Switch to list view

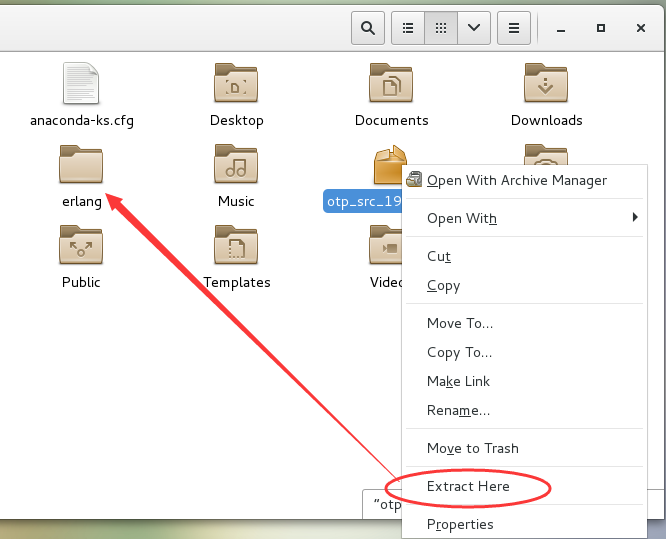[x=408, y=28]
